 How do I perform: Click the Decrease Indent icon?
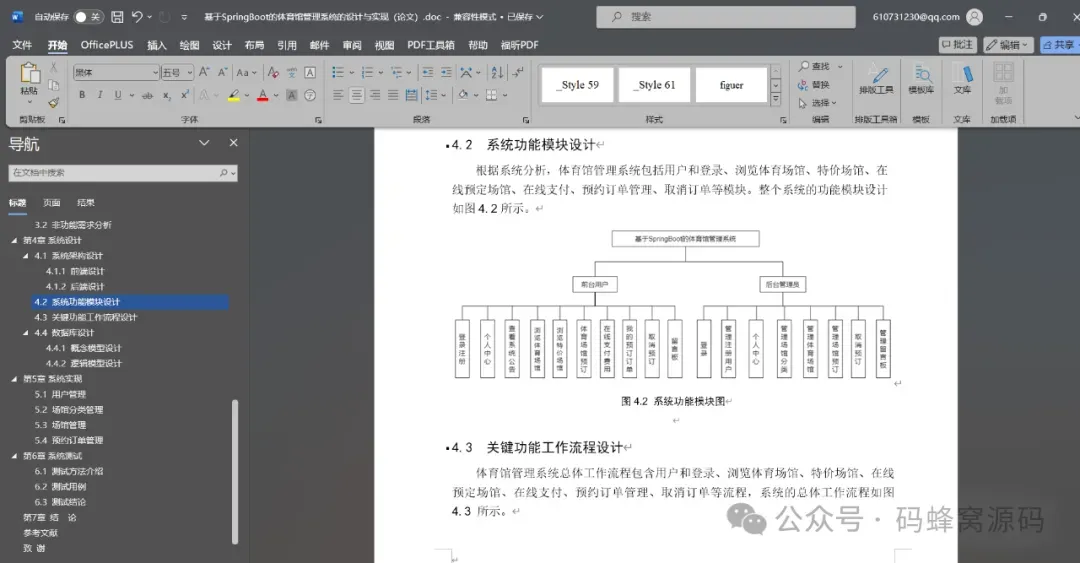428,72
